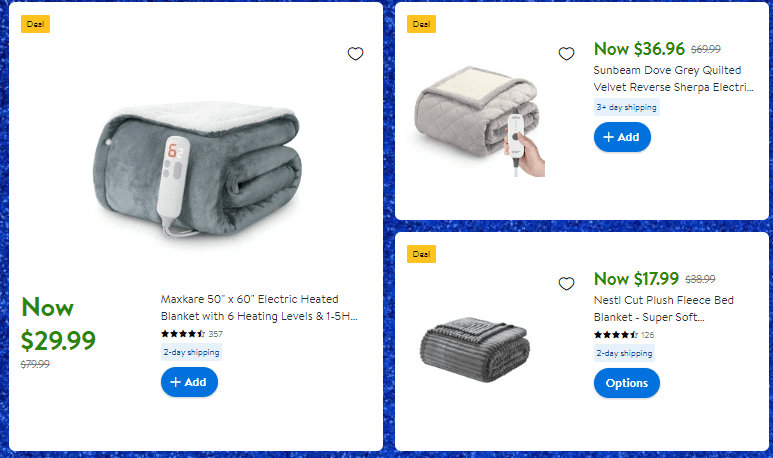Click the 3+ day shipping tag on Sunbeam
Viewport: 773px width, 458px height.
coord(627,107)
